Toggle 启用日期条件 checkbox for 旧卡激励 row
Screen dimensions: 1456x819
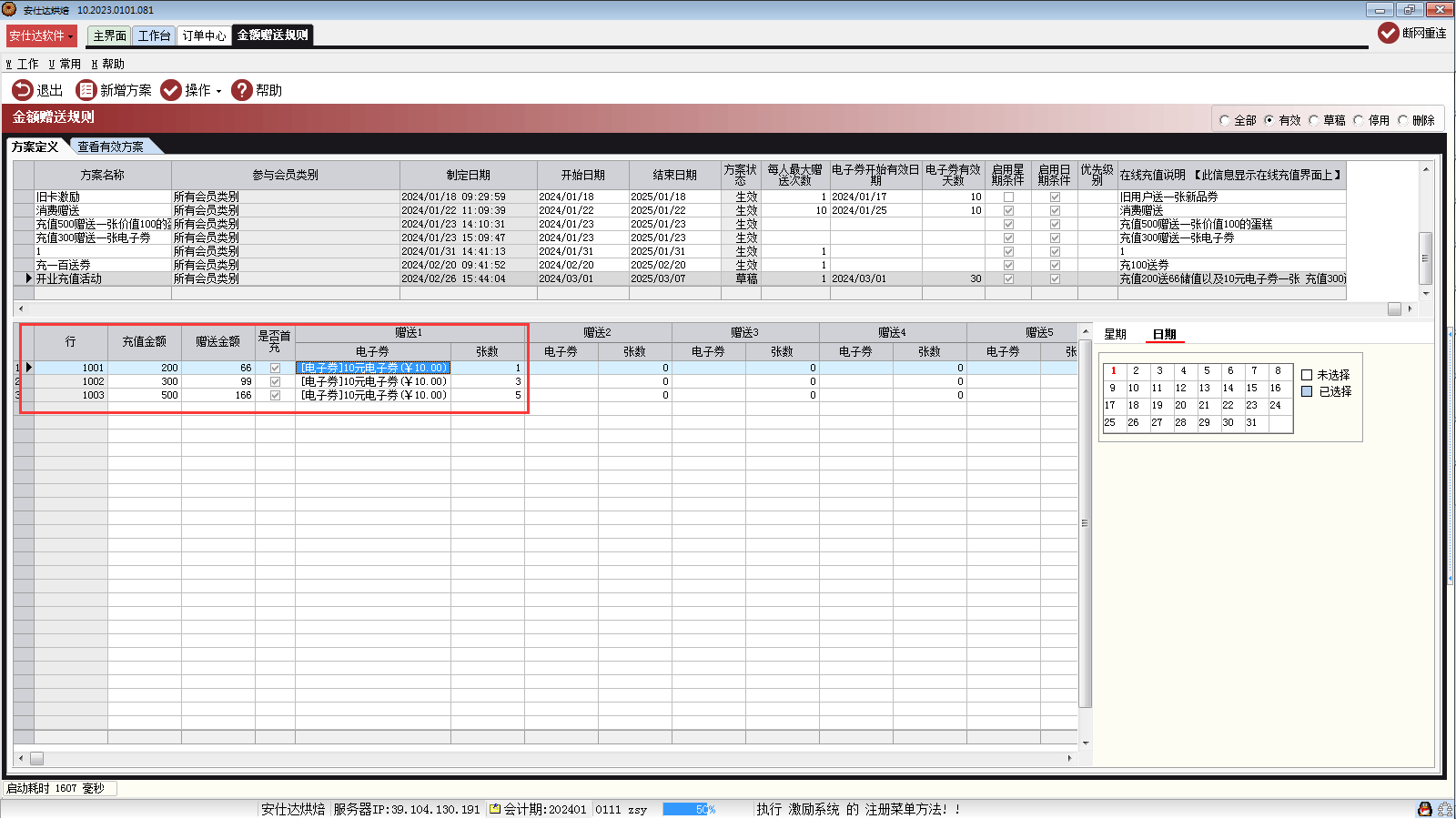pyautogui.click(x=1055, y=197)
